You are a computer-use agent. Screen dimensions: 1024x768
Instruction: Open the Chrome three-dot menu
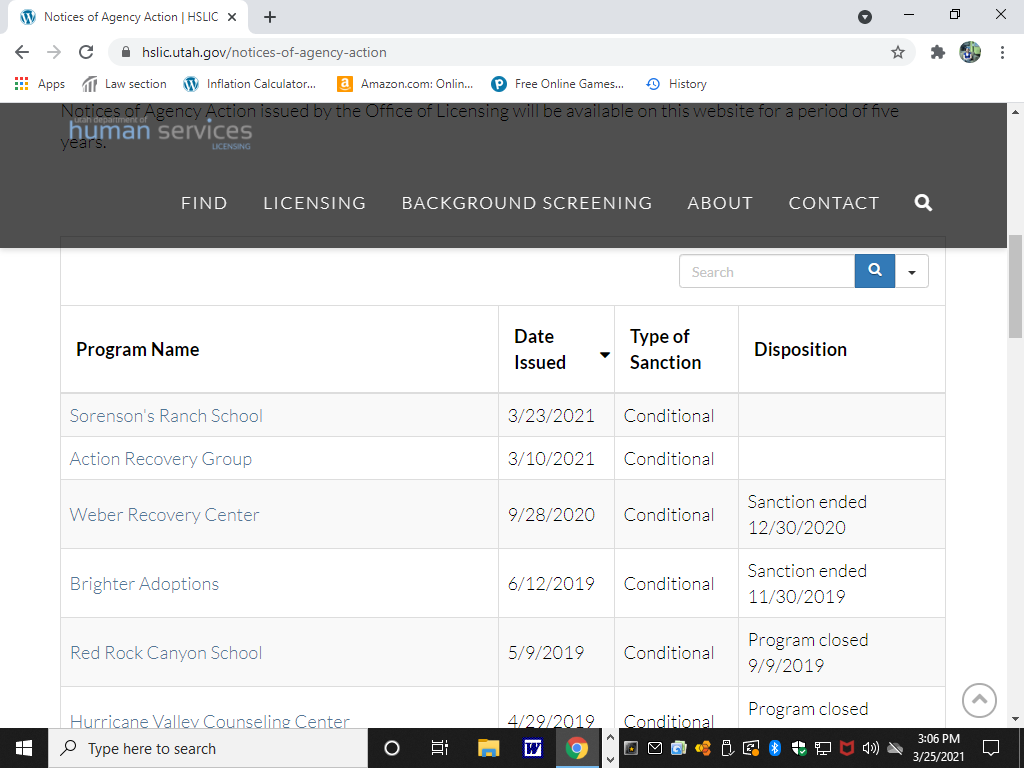(1002, 52)
